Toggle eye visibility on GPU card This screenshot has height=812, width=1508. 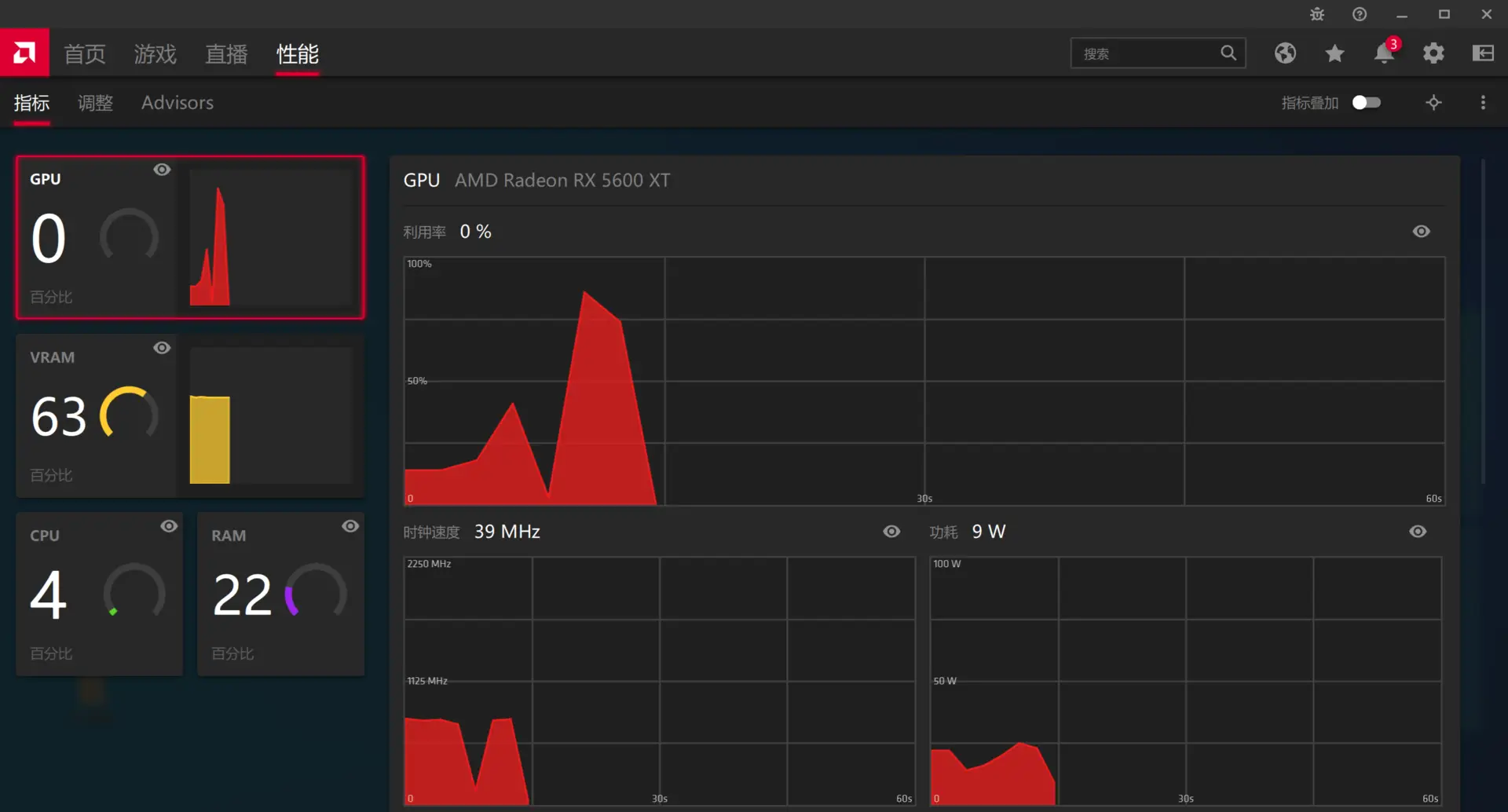(162, 170)
